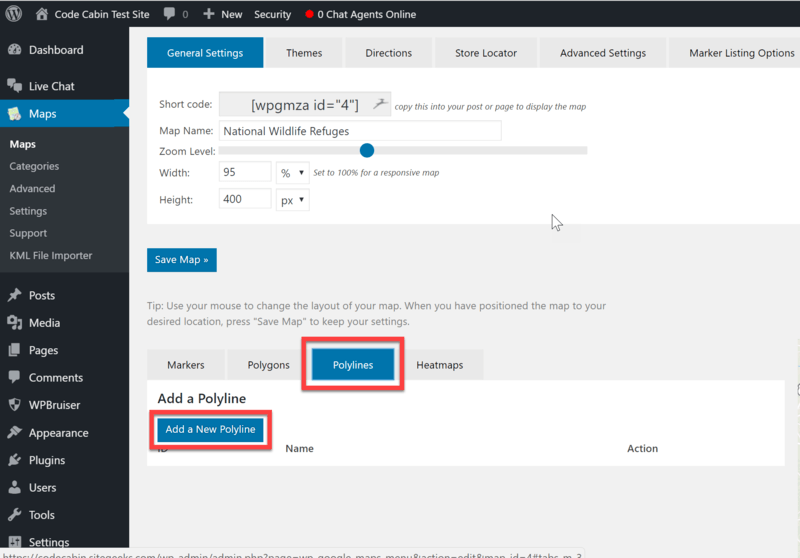Open Categories in the Maps submenu
800x558 pixels.
(34, 166)
